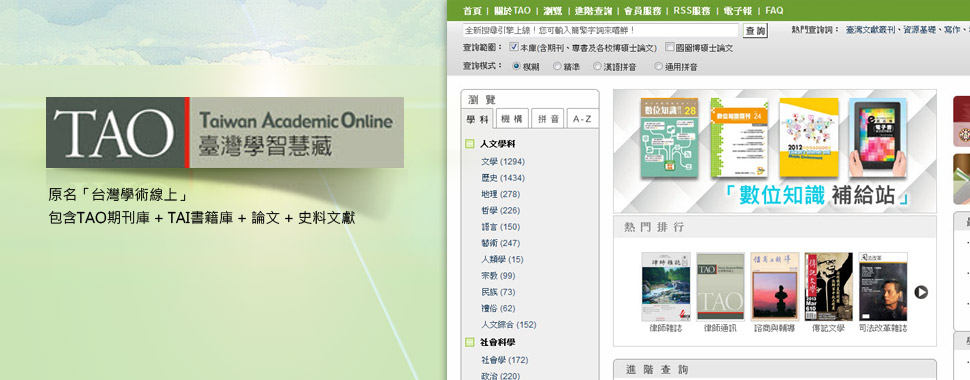Click the 查詢 search button
The width and height of the screenshot is (970, 380).
coord(755,31)
